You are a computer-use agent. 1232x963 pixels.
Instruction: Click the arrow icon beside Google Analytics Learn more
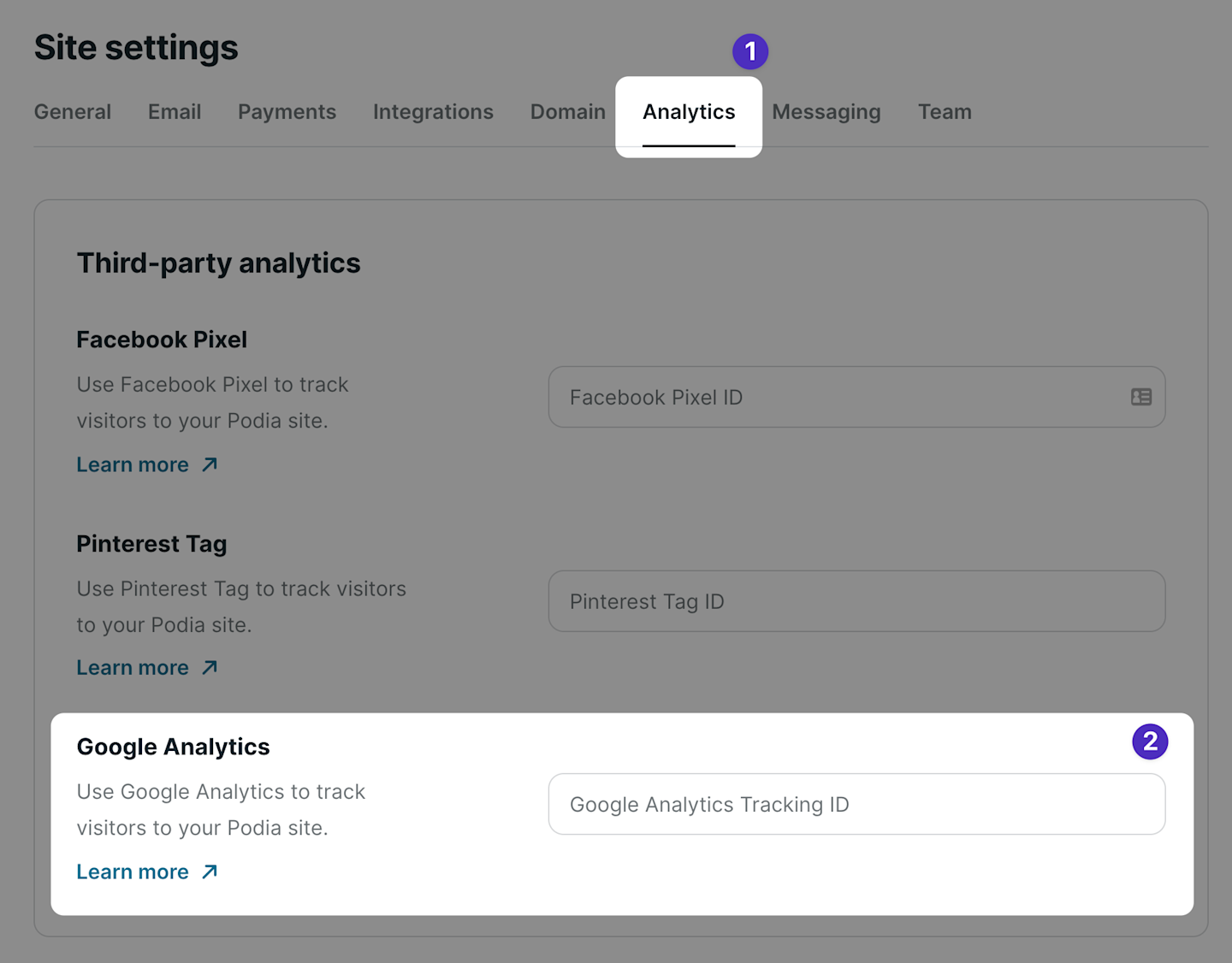tap(210, 871)
